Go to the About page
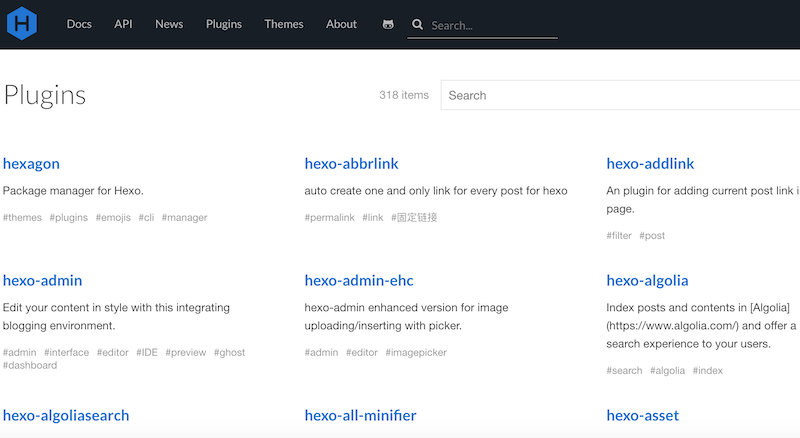800x438 pixels. coord(341,24)
